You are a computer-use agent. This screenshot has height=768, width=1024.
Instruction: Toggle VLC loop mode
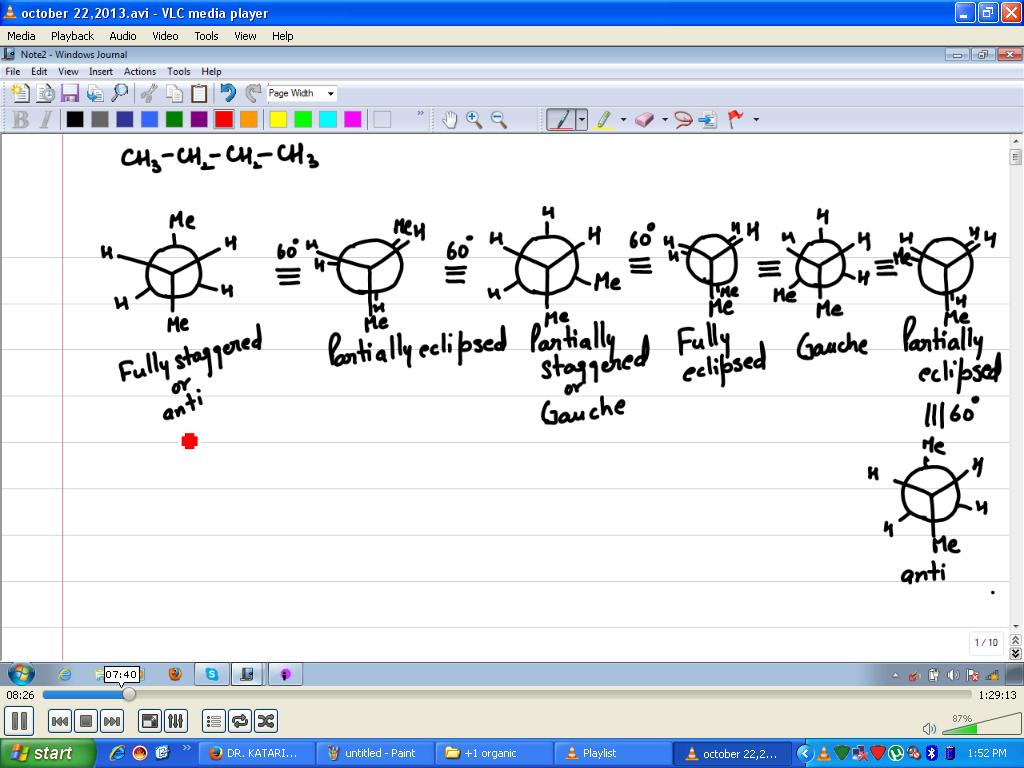tap(240, 721)
